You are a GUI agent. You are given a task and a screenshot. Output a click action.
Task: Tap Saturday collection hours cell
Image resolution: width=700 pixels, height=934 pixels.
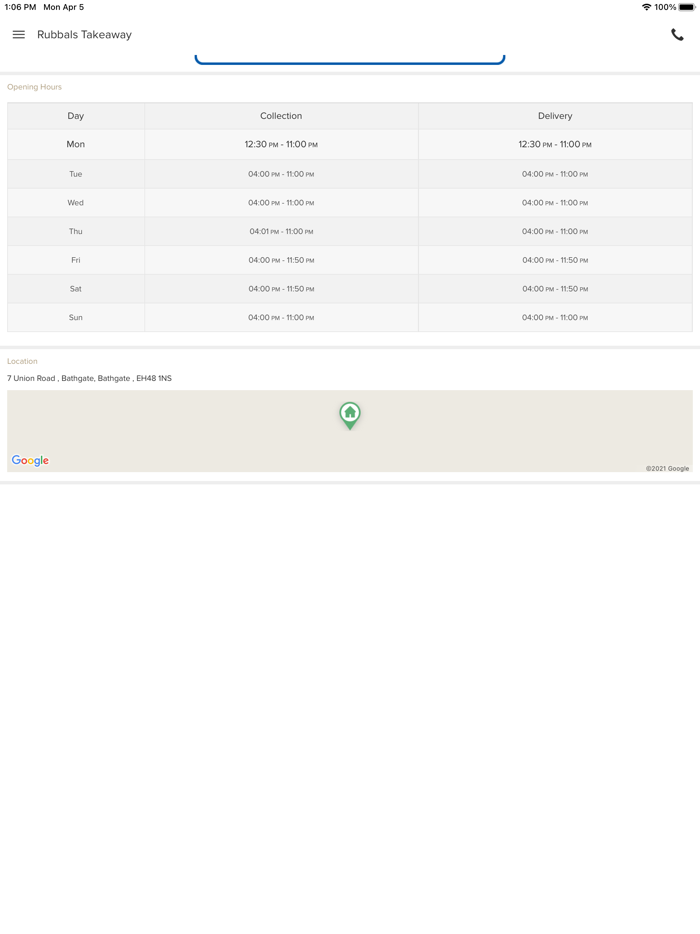(x=281, y=289)
